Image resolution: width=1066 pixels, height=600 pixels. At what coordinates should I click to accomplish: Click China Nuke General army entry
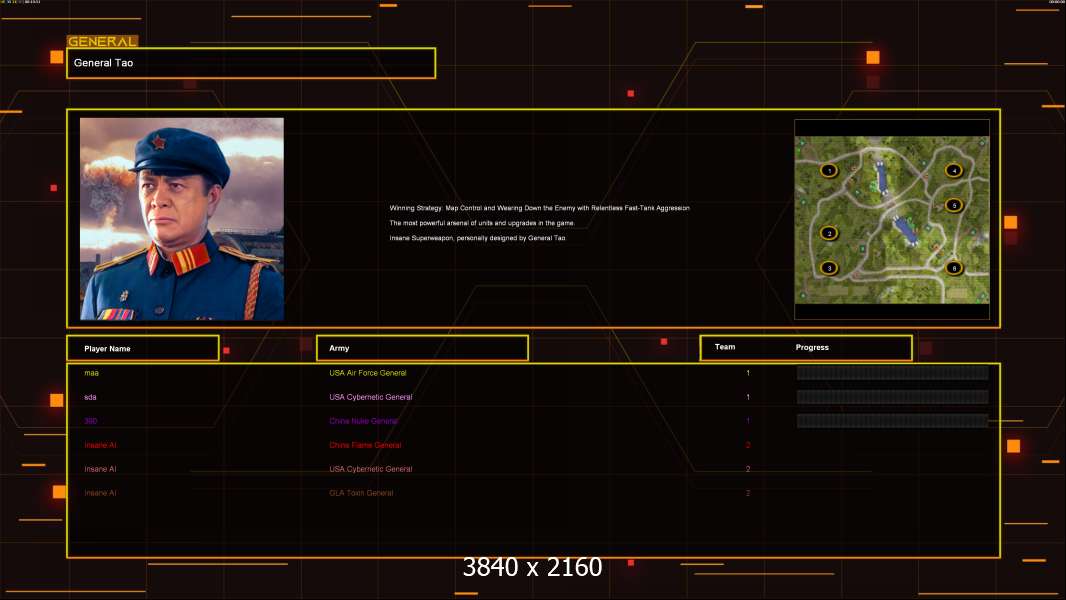pyautogui.click(x=364, y=421)
